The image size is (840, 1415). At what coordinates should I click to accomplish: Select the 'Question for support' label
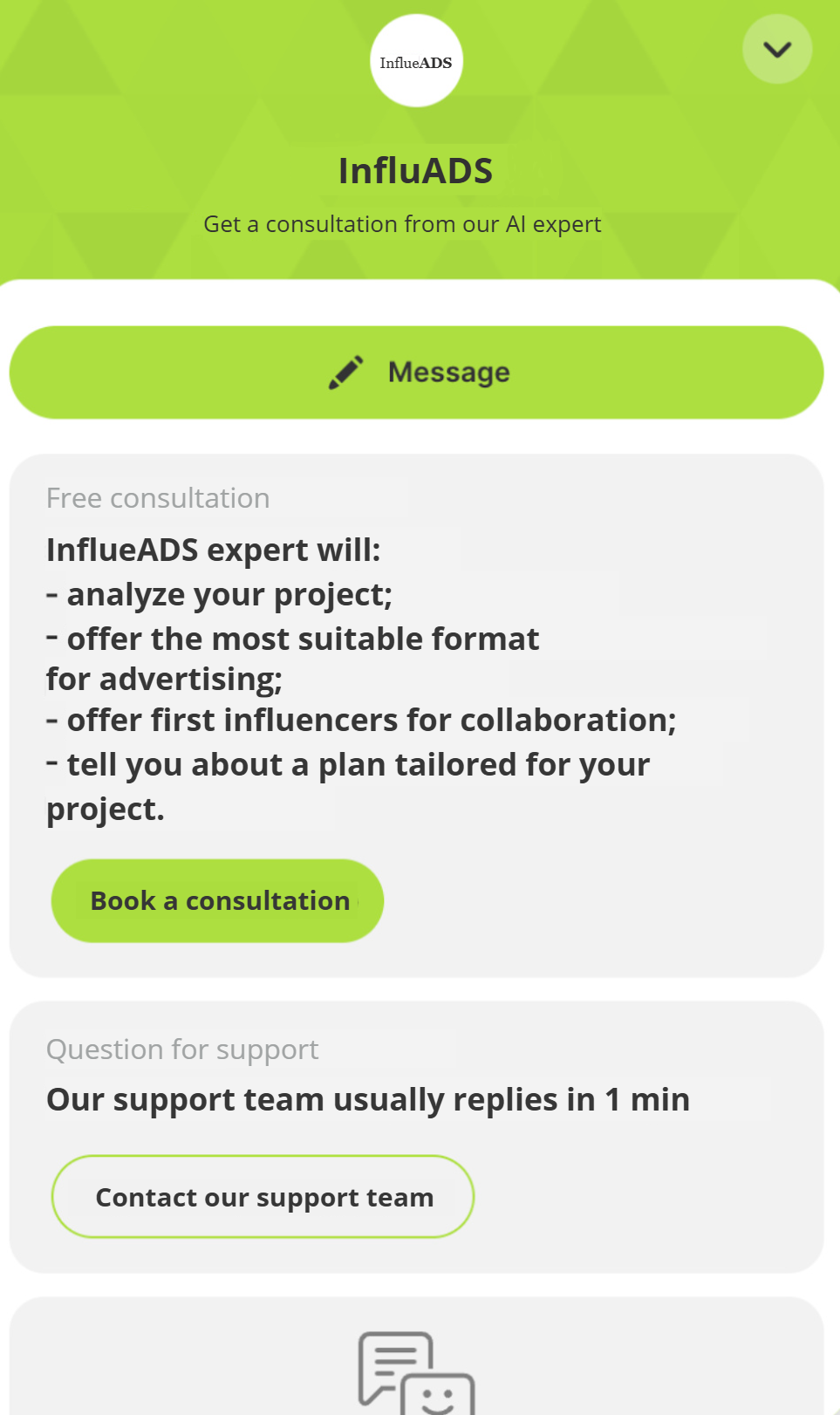point(182,1049)
